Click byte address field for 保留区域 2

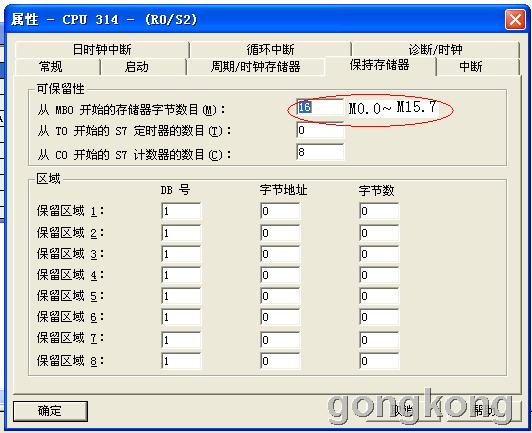point(280,233)
